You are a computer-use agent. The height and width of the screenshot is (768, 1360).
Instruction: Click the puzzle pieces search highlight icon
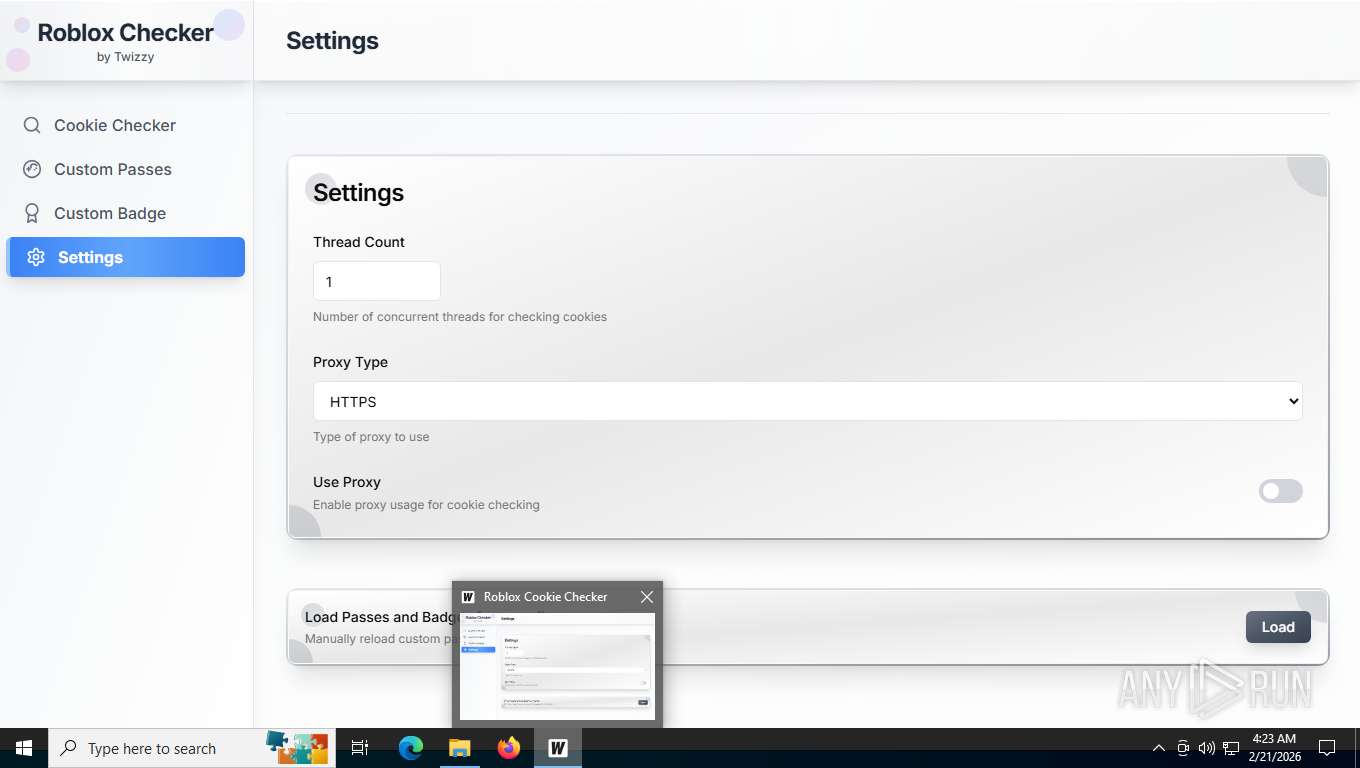(297, 748)
